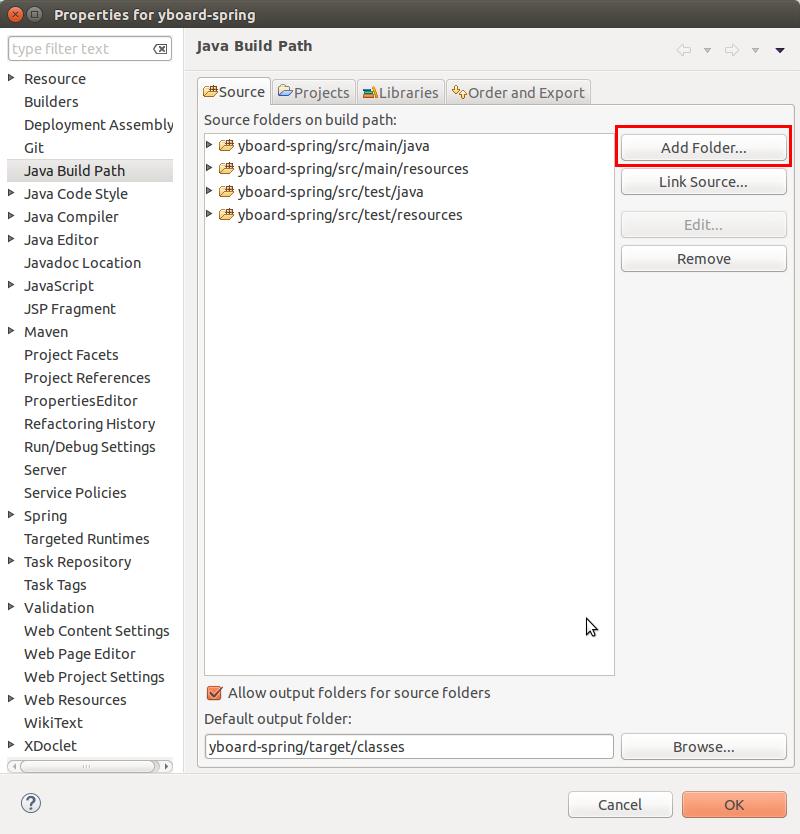Viewport: 800px width, 834px height.
Task: Switch to the Source tab
Action: pos(234,92)
